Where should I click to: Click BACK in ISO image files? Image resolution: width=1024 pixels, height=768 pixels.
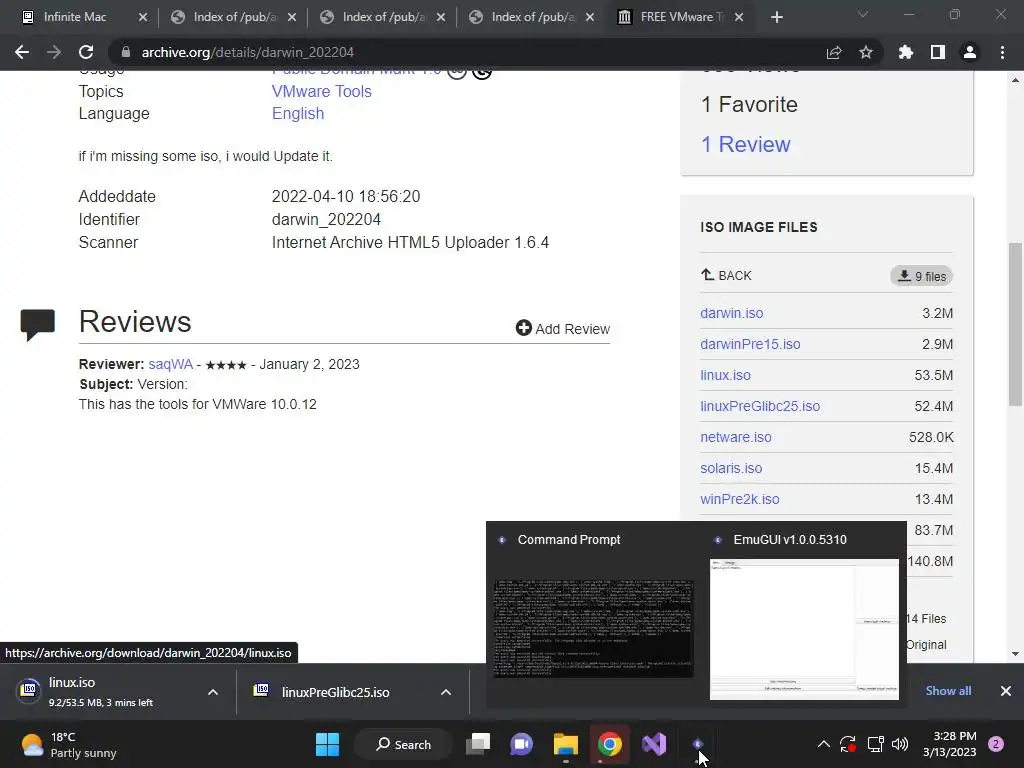726,276
